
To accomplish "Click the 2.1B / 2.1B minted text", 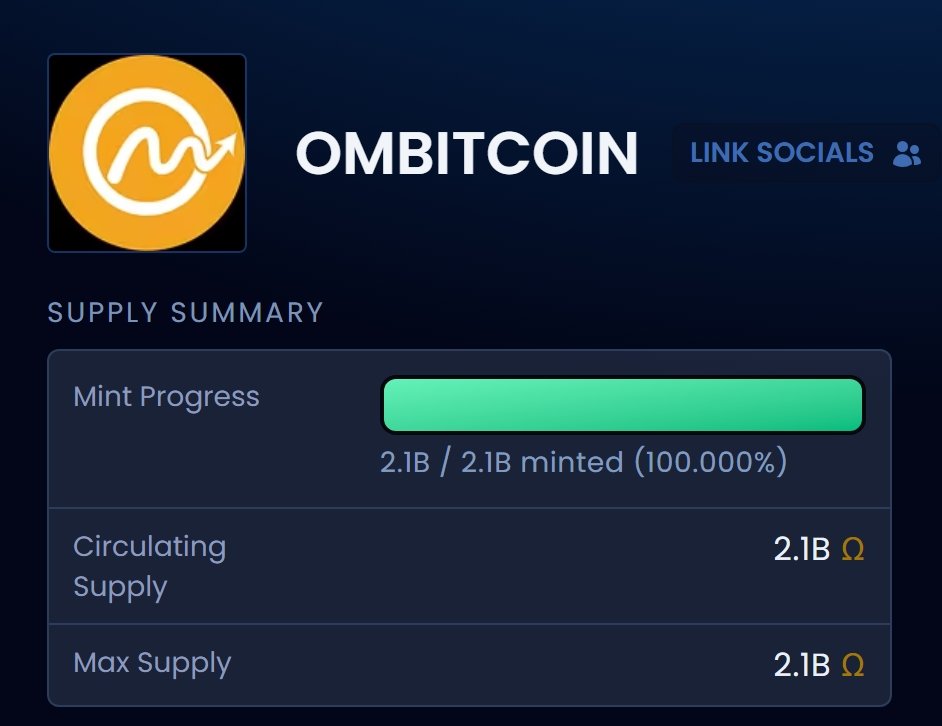I will click(498, 463).
